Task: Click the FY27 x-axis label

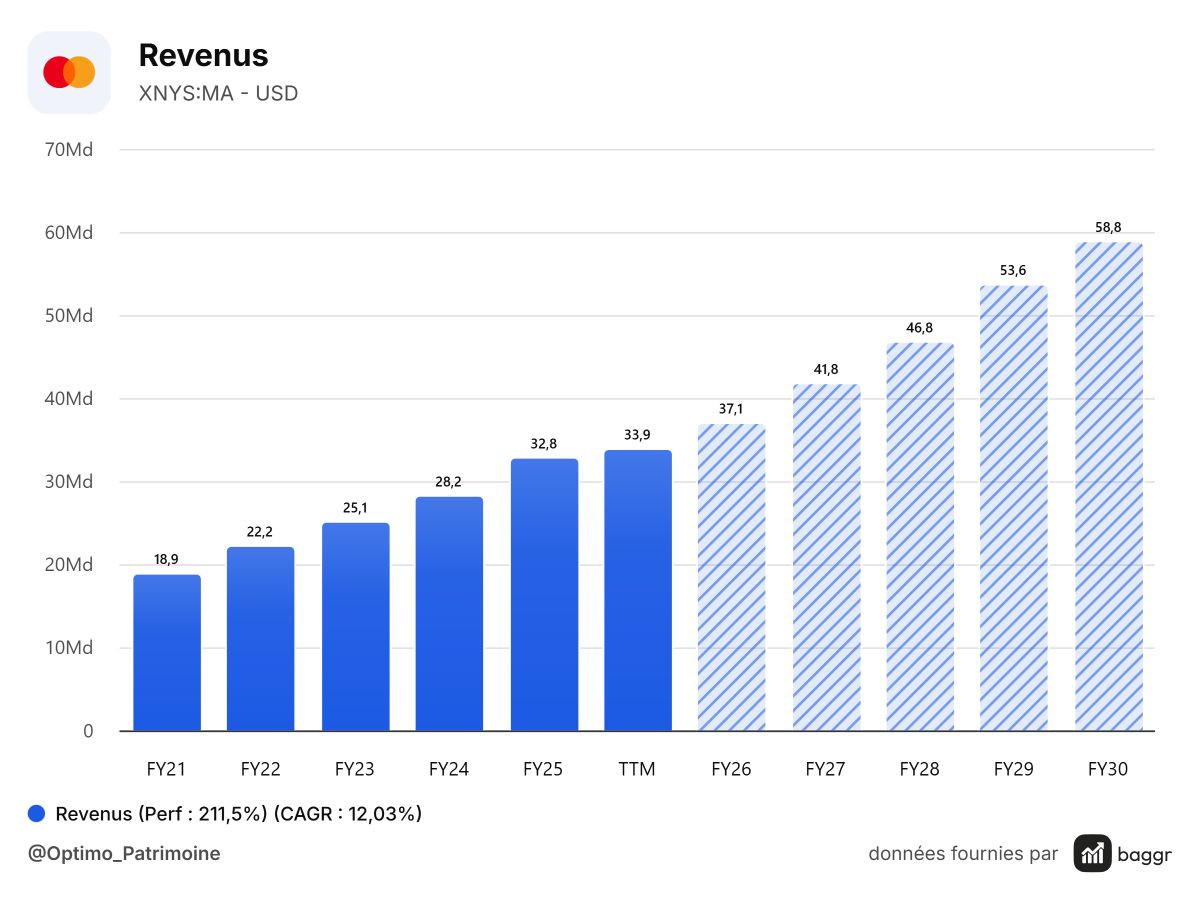Action: [x=827, y=769]
